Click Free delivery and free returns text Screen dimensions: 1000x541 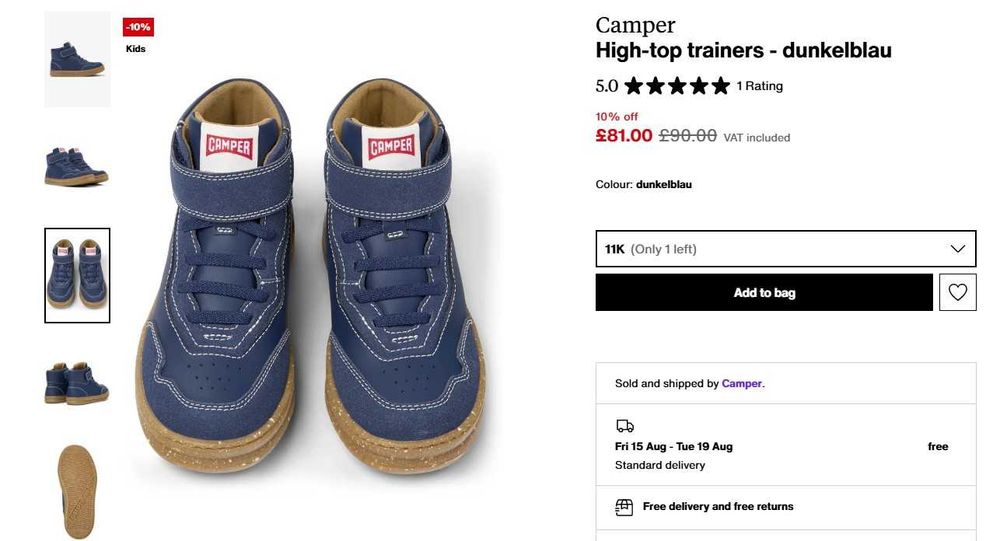[718, 507]
